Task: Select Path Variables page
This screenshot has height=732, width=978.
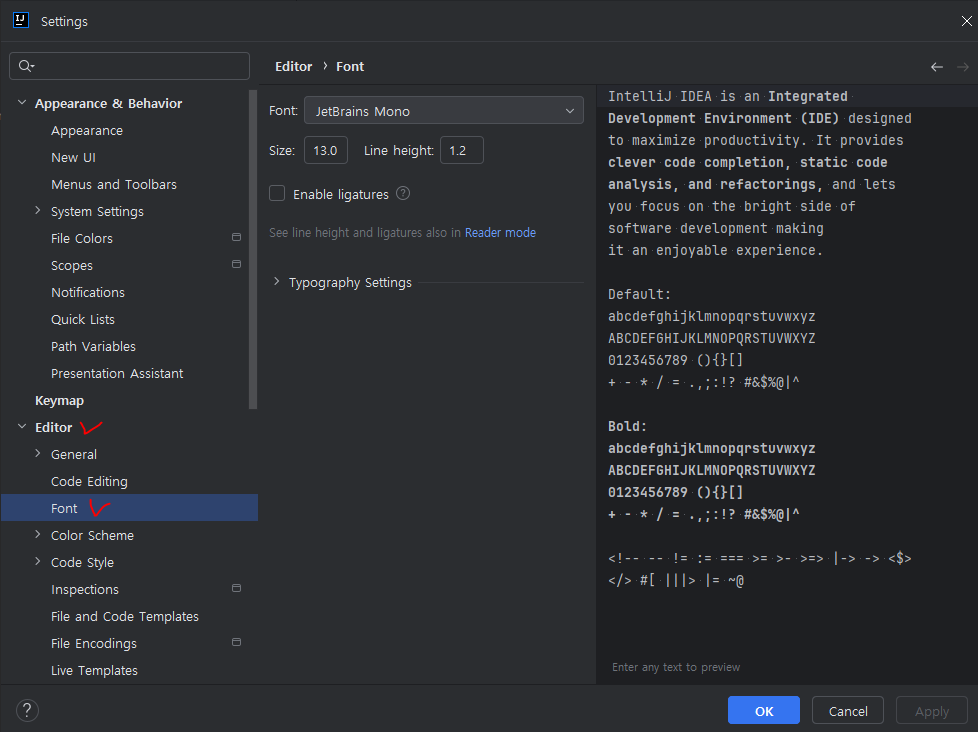Action: pos(93,346)
